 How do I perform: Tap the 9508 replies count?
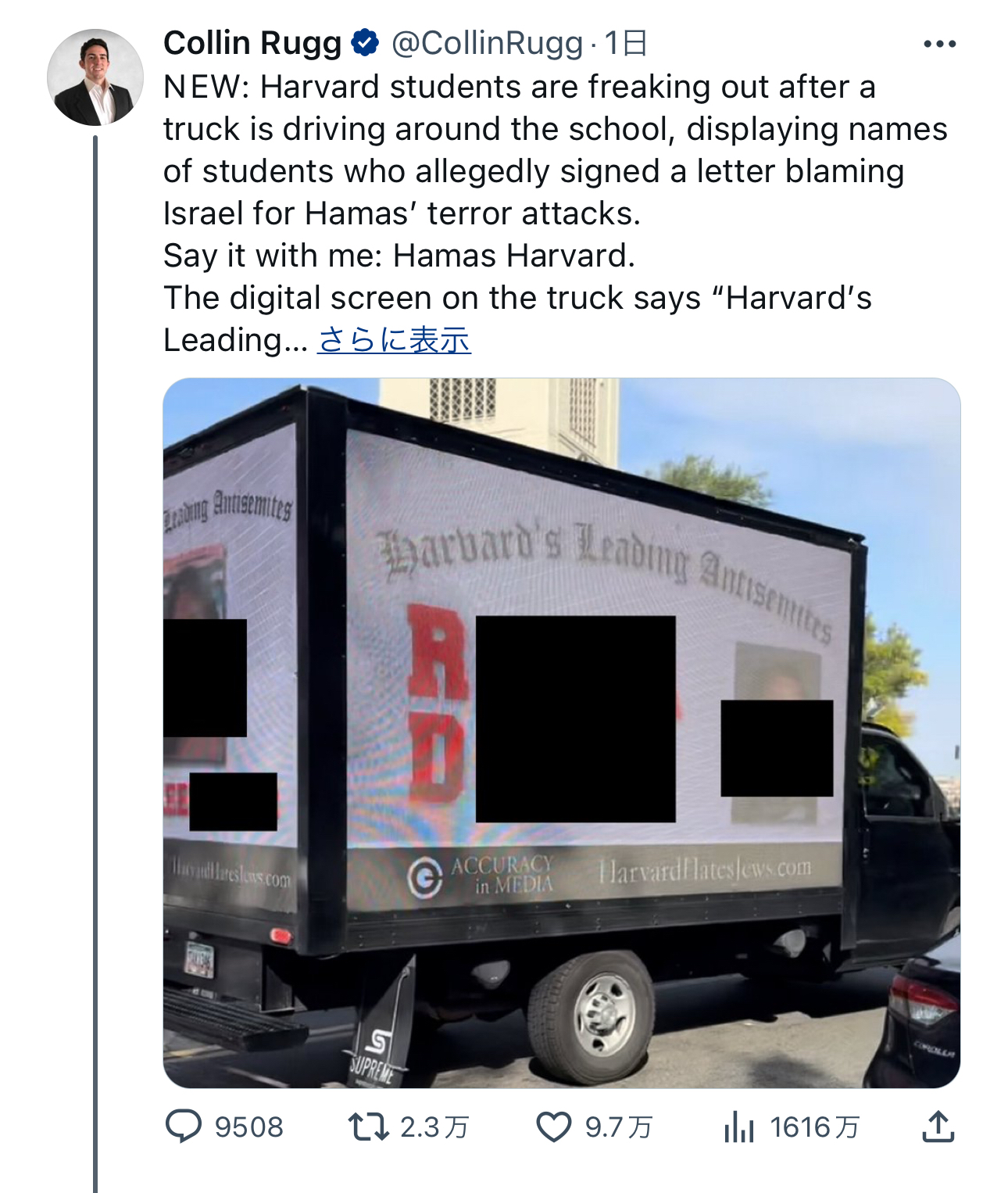pyautogui.click(x=249, y=1127)
